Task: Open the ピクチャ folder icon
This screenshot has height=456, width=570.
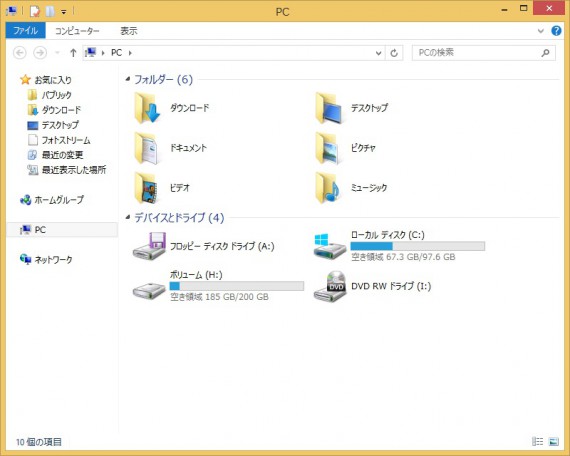Action: [x=327, y=148]
